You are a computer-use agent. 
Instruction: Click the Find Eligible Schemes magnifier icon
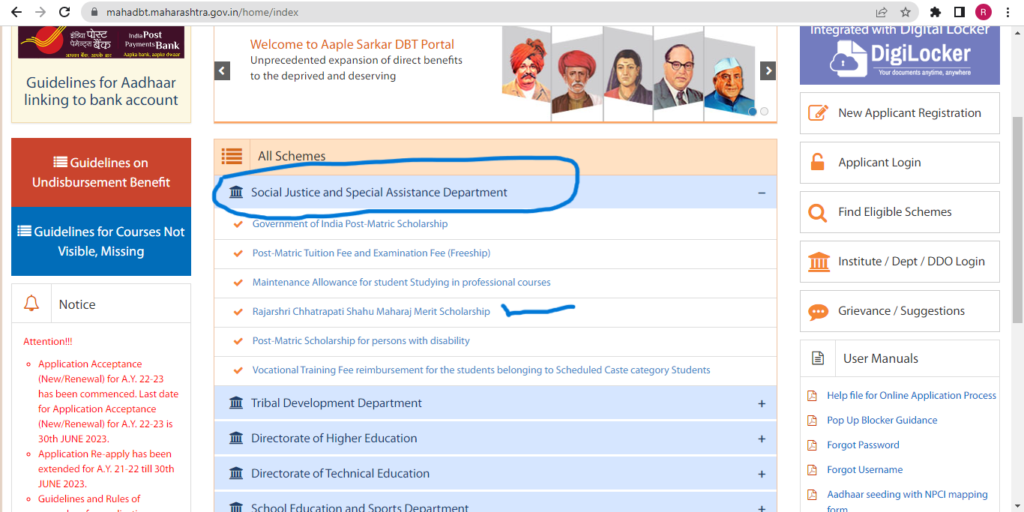coord(818,212)
